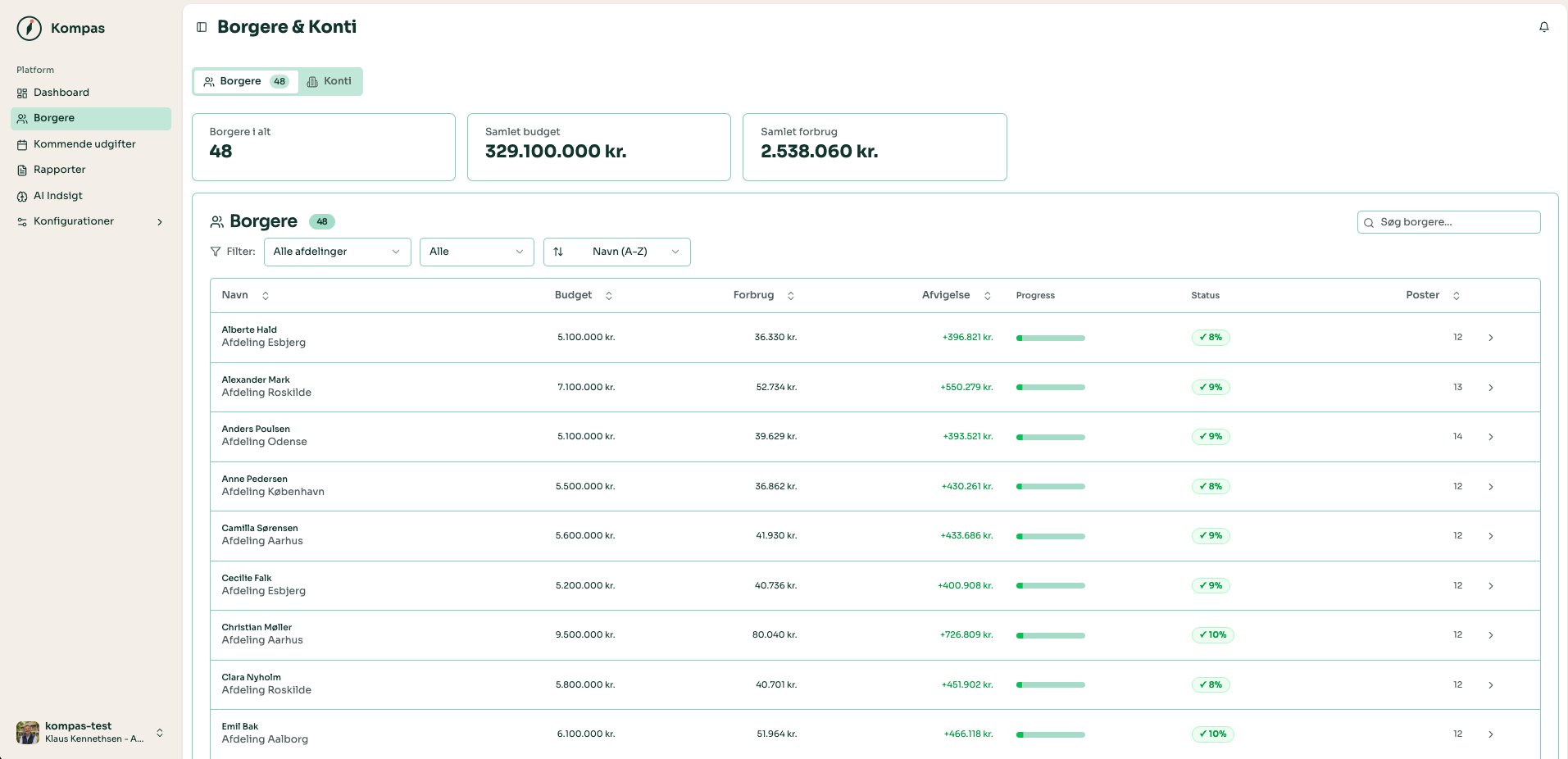
Task: Open Alberte Hald row detail chevron
Action: coord(1490,338)
